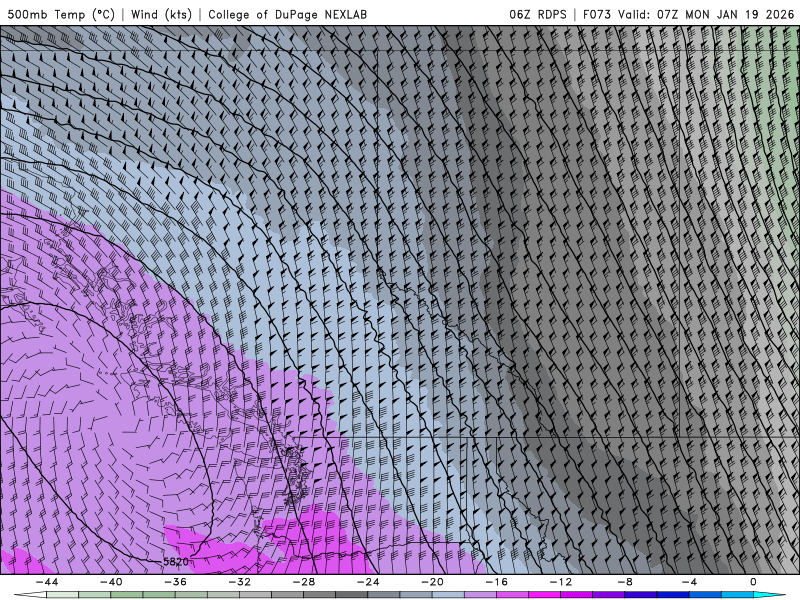
Task: Click the -4 colorbar label
Action: click(x=689, y=582)
